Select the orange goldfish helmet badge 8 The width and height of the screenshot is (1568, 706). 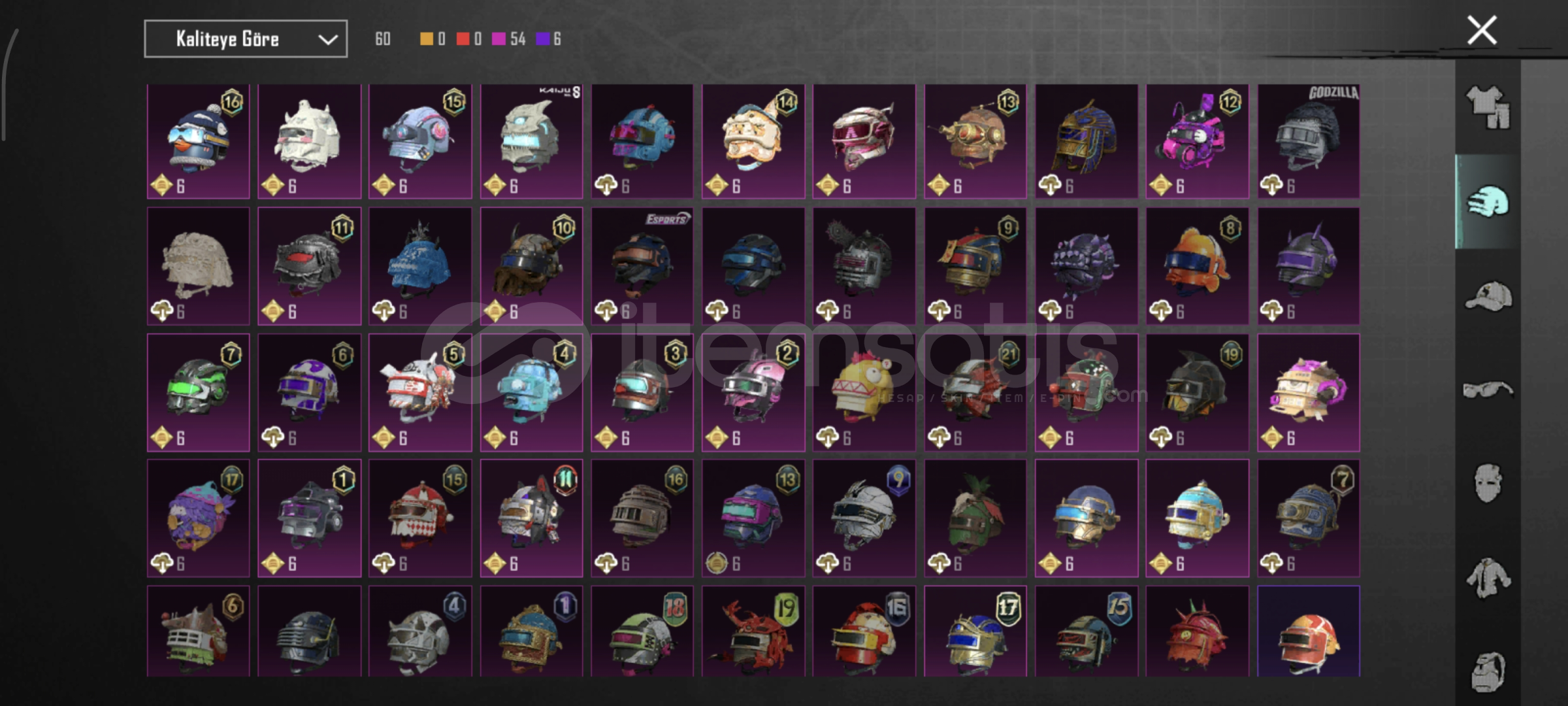[1198, 266]
